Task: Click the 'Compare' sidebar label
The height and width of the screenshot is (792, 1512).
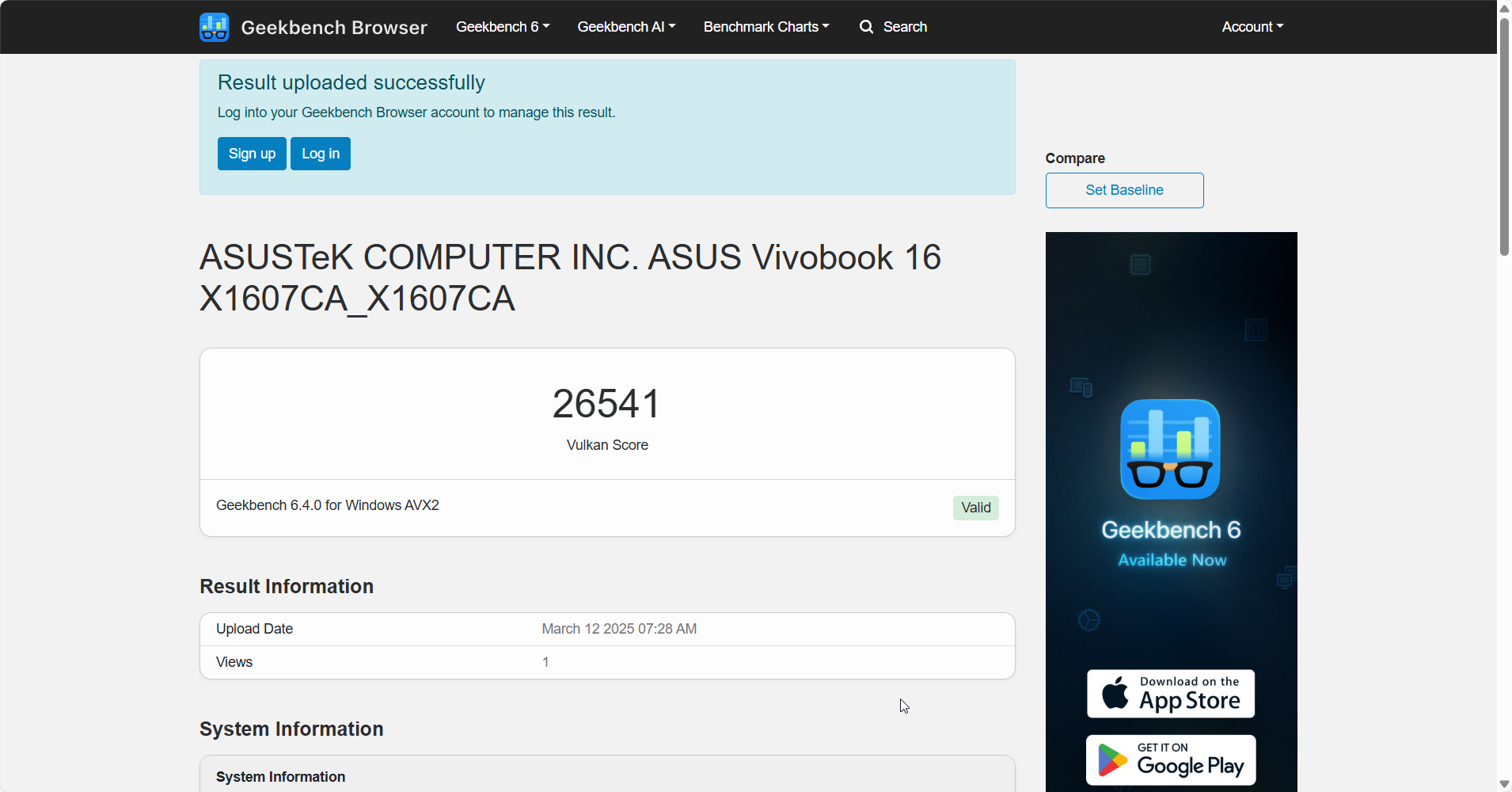Action: 1075,158
